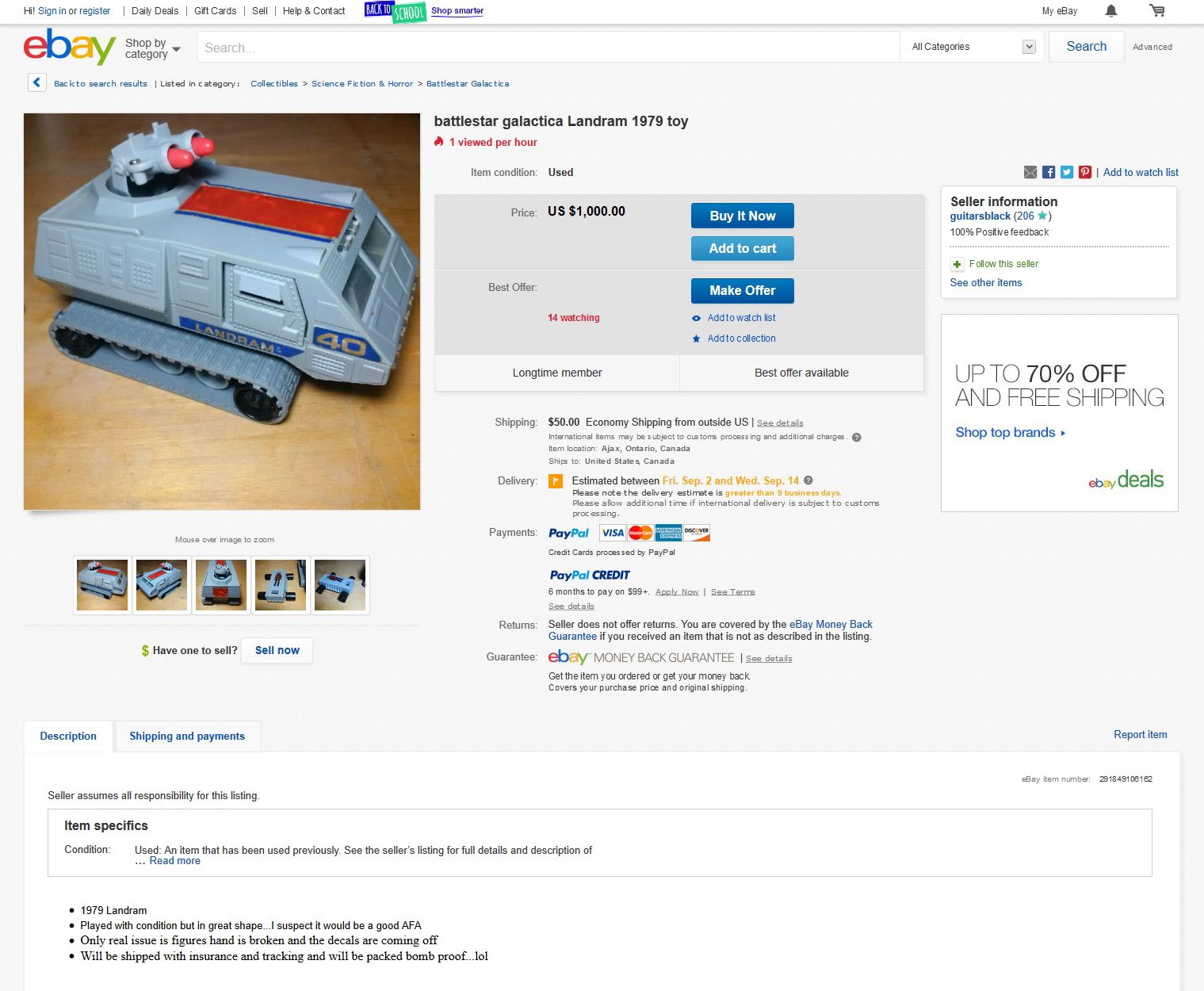This screenshot has height=991, width=1204.
Task: Expand the Shop by category dropdown
Action: pyautogui.click(x=153, y=48)
